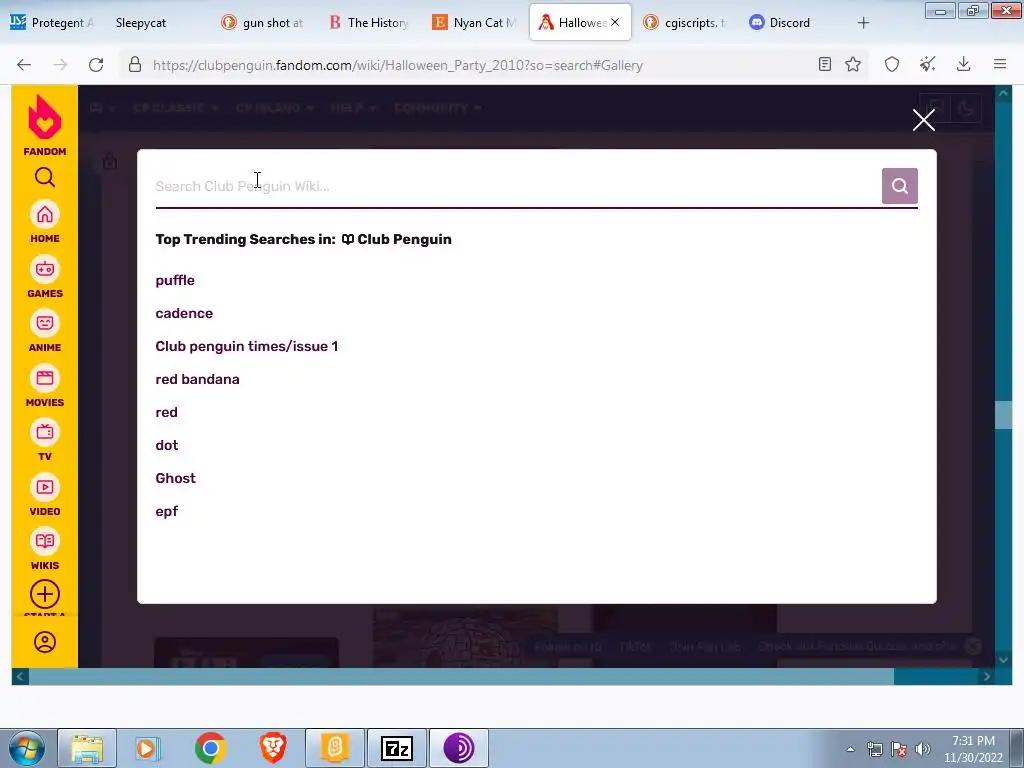Open Tor Browser taskbar icon
1024x768 pixels.
click(x=458, y=748)
